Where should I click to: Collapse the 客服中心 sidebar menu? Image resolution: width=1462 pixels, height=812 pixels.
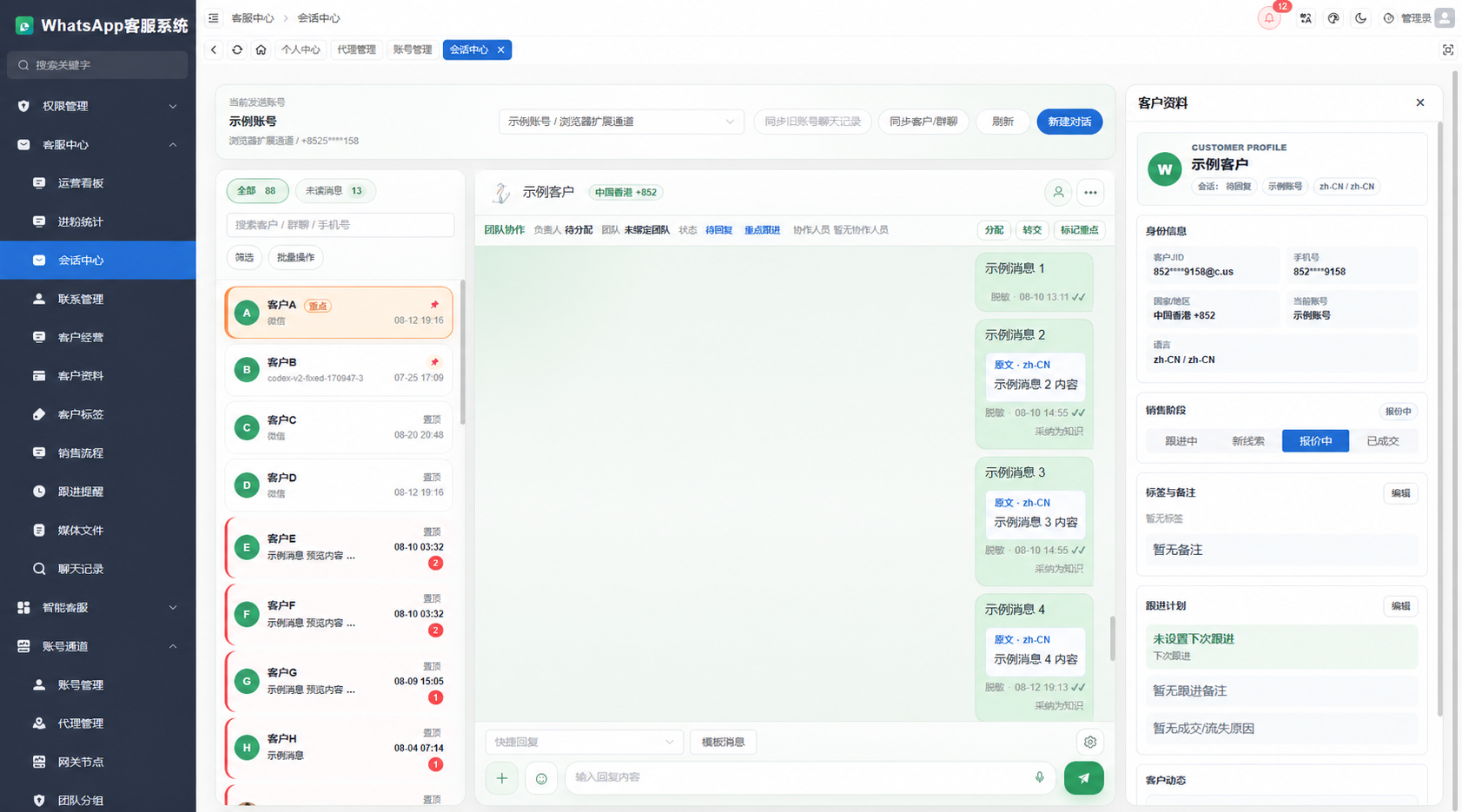97,145
